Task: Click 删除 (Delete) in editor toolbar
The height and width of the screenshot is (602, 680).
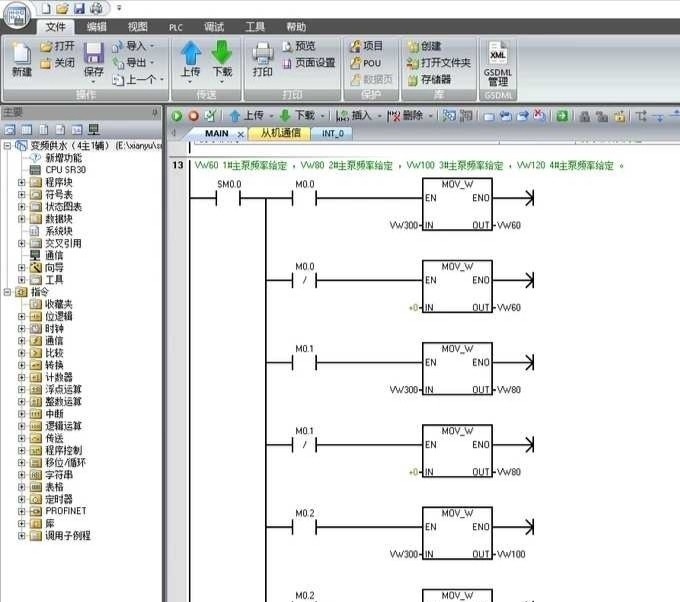Action: 406,115
